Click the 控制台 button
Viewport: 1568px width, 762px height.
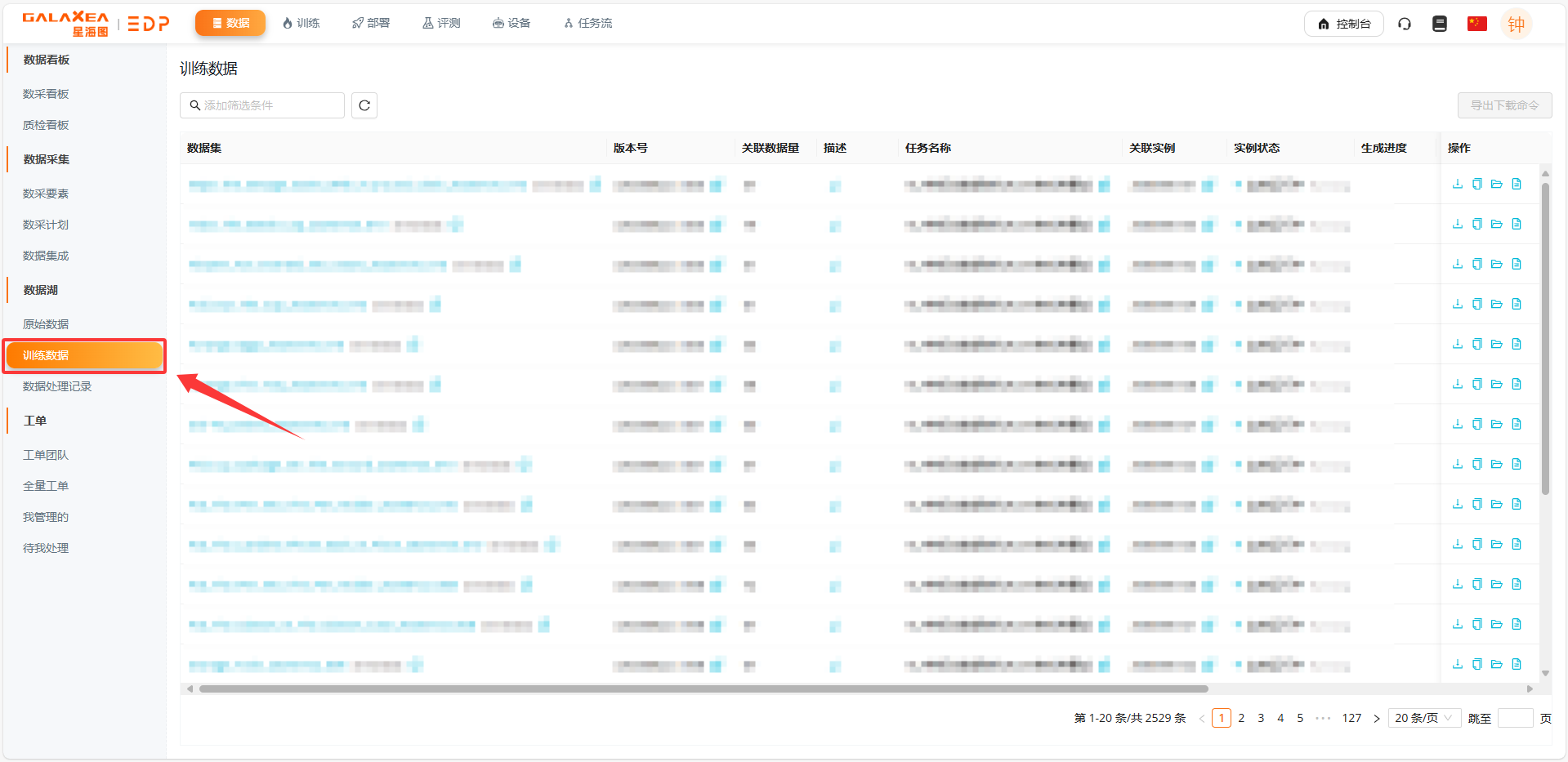pyautogui.click(x=1343, y=24)
